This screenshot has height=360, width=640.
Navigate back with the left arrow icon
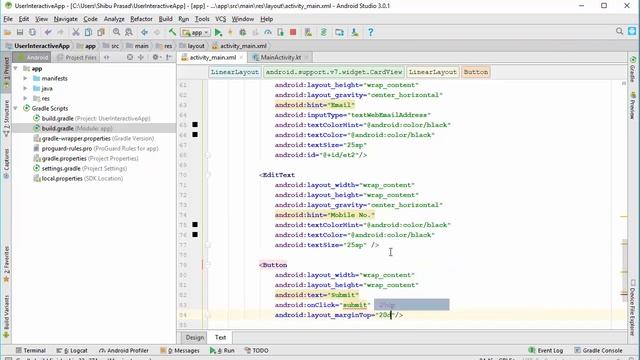[144, 32]
